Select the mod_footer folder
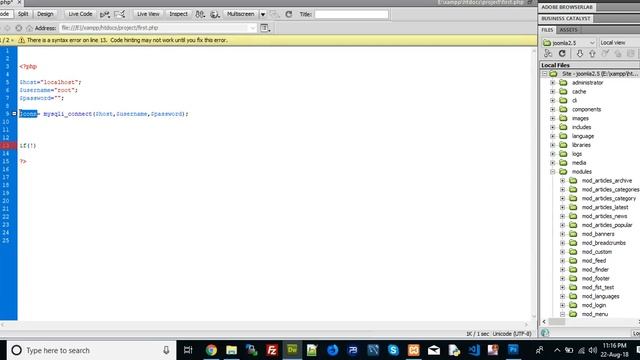 (596, 278)
